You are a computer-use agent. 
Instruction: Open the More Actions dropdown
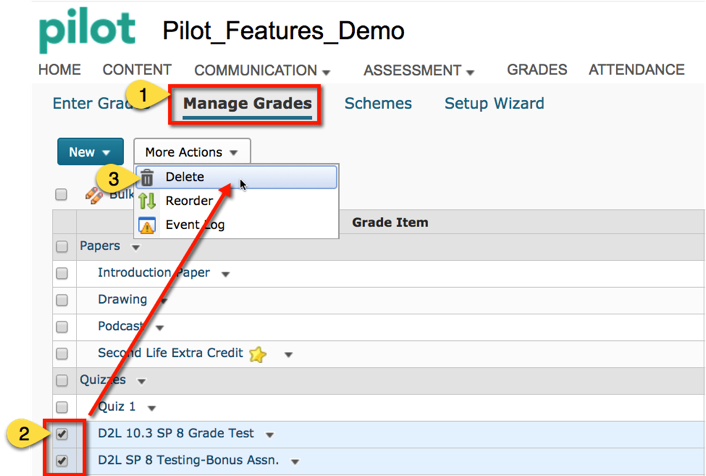[191, 152]
